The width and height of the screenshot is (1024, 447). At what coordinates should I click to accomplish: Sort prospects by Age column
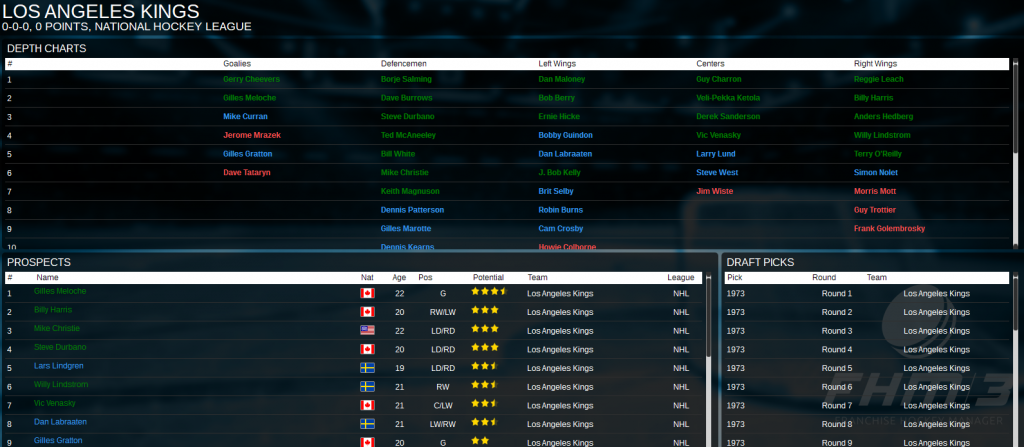pos(399,278)
